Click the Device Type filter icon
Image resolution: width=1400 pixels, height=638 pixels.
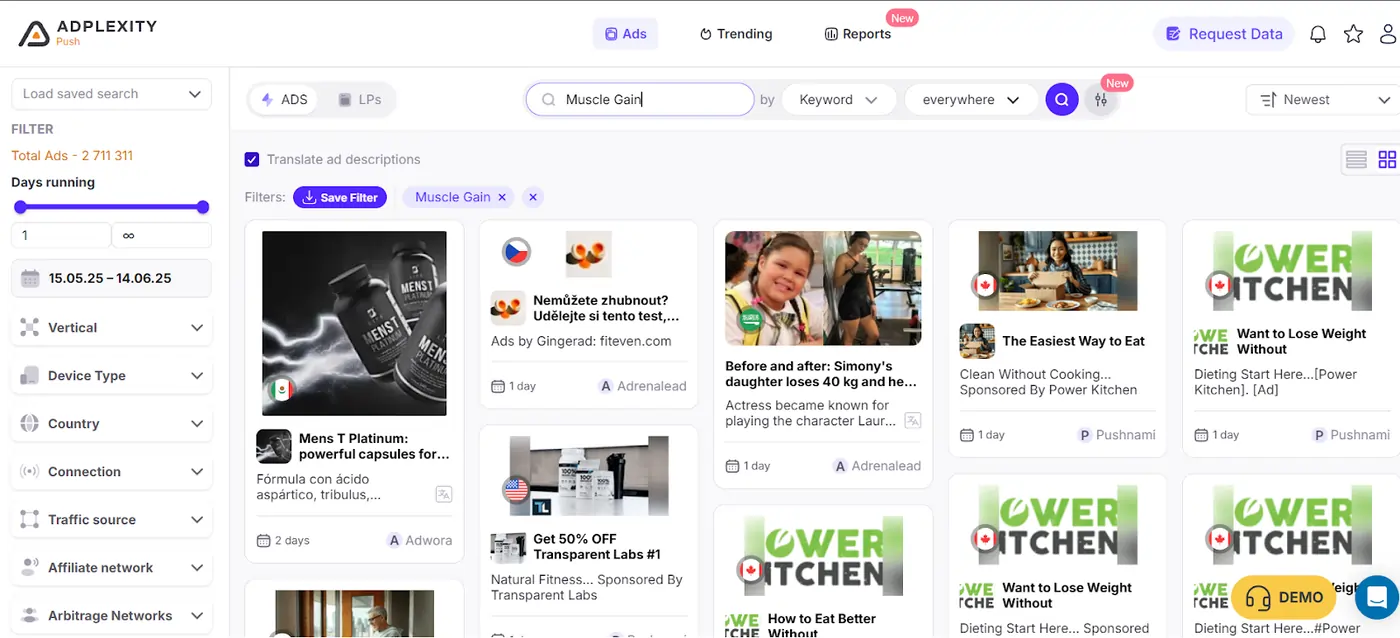tap(30, 375)
